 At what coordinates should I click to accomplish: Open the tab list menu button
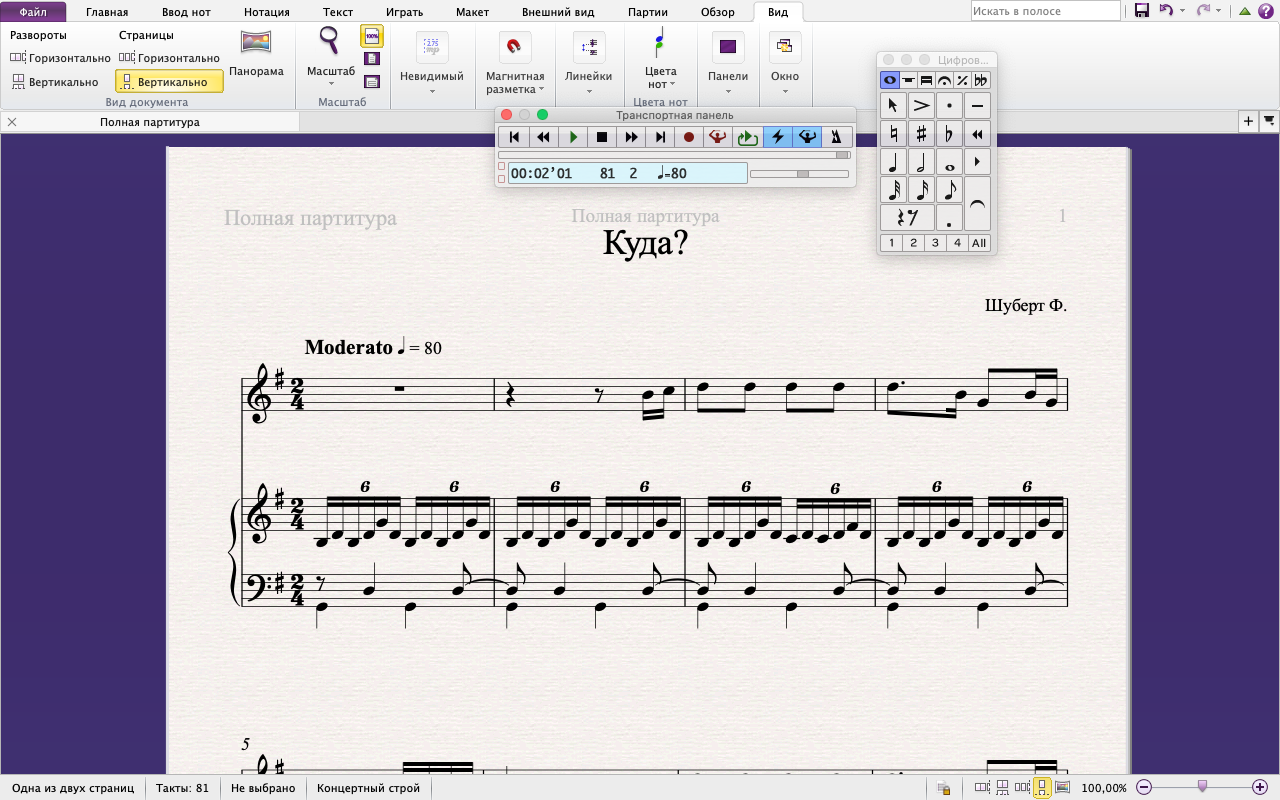1268,121
